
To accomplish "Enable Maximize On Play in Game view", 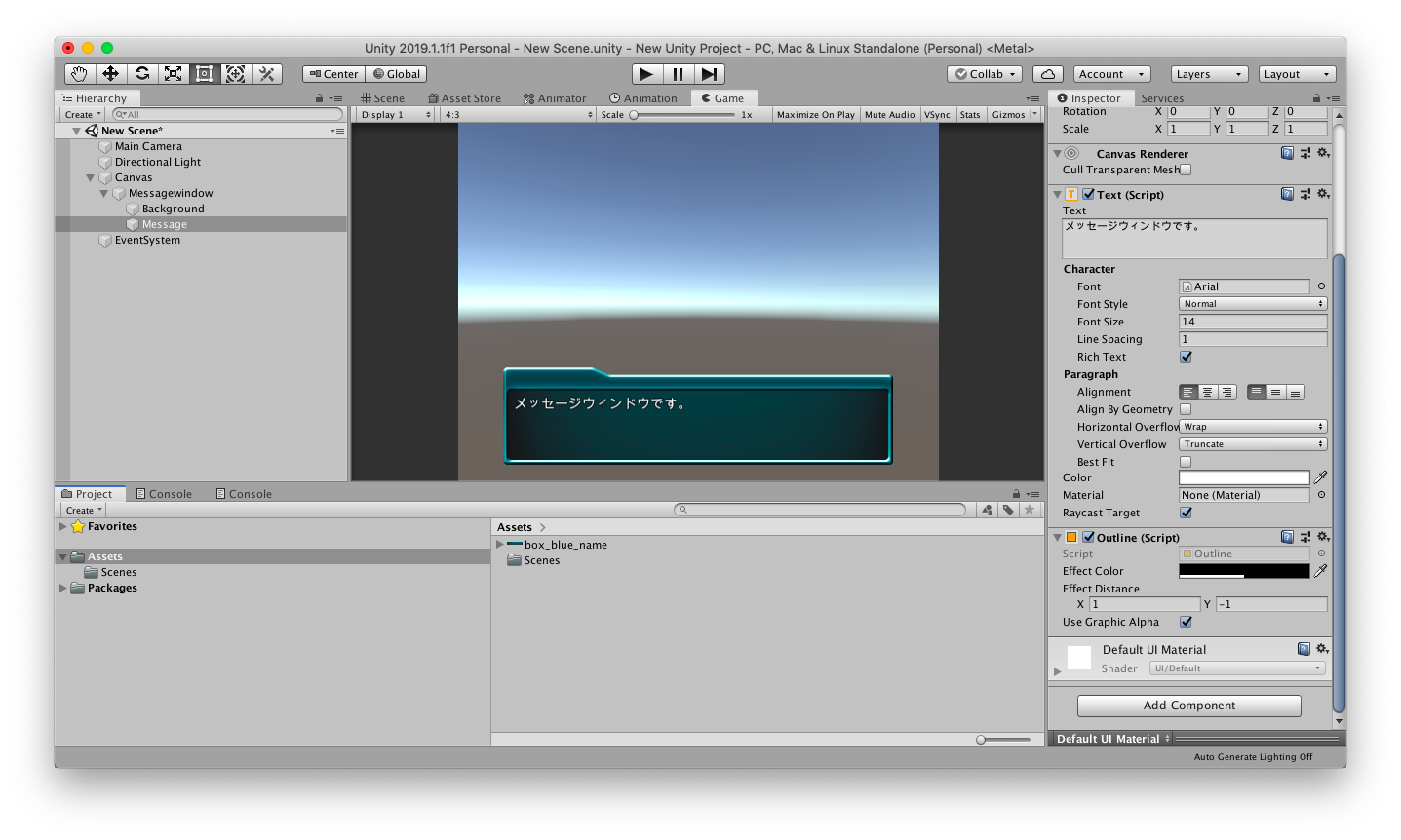I will pos(815,114).
